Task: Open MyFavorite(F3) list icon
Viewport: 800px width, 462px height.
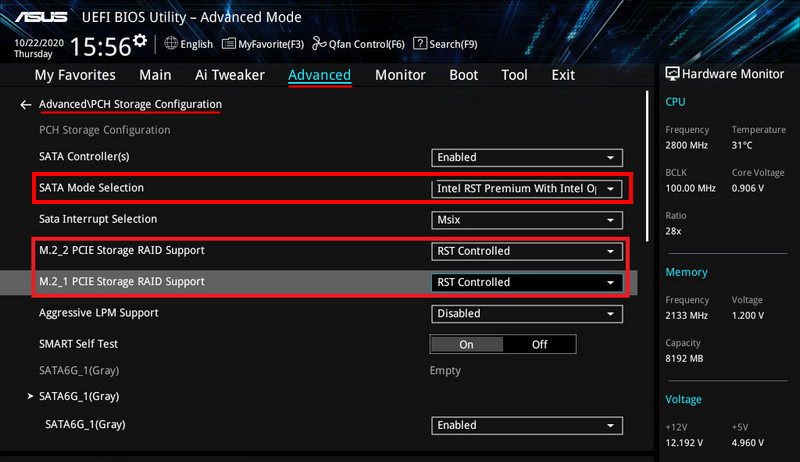Action: click(x=229, y=44)
